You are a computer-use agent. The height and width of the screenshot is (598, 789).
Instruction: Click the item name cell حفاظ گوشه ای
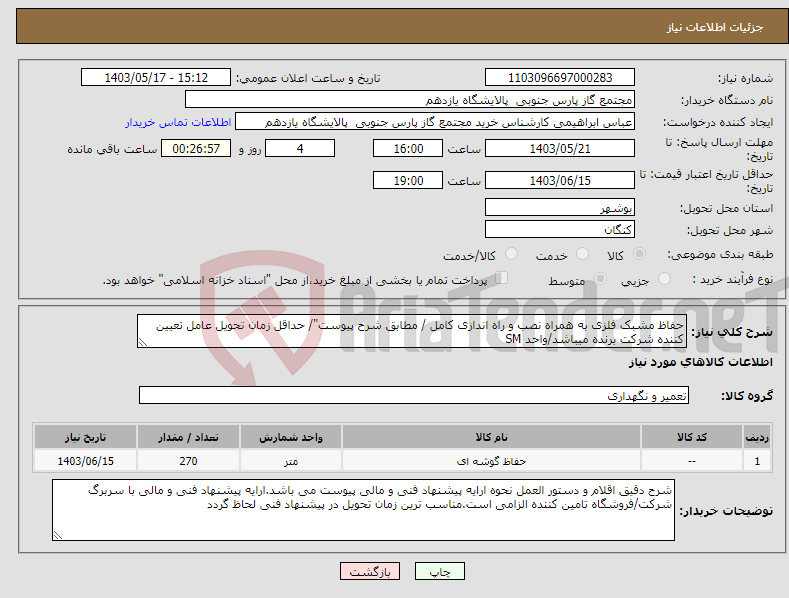[491, 461]
